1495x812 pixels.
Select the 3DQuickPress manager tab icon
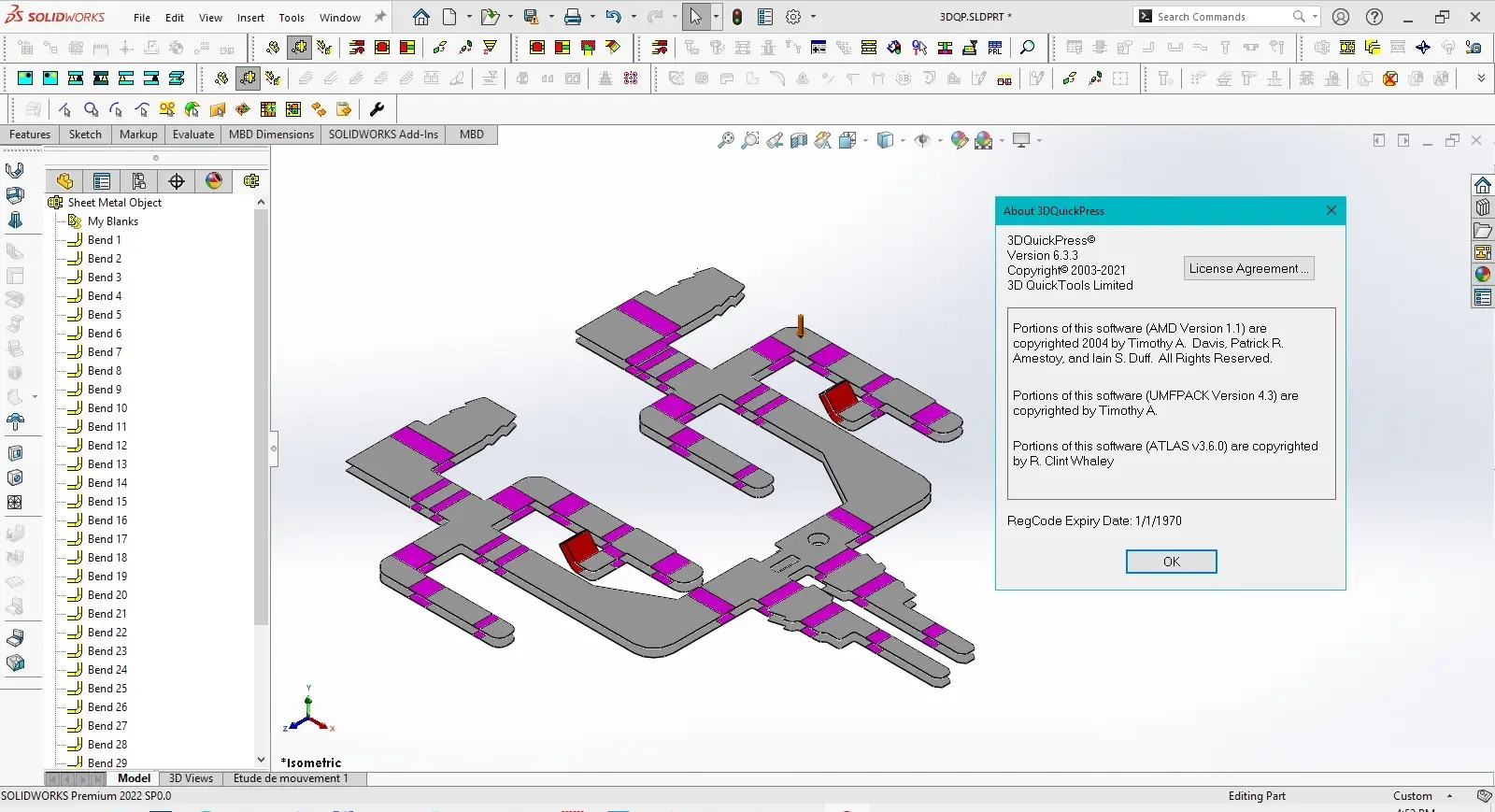251,181
